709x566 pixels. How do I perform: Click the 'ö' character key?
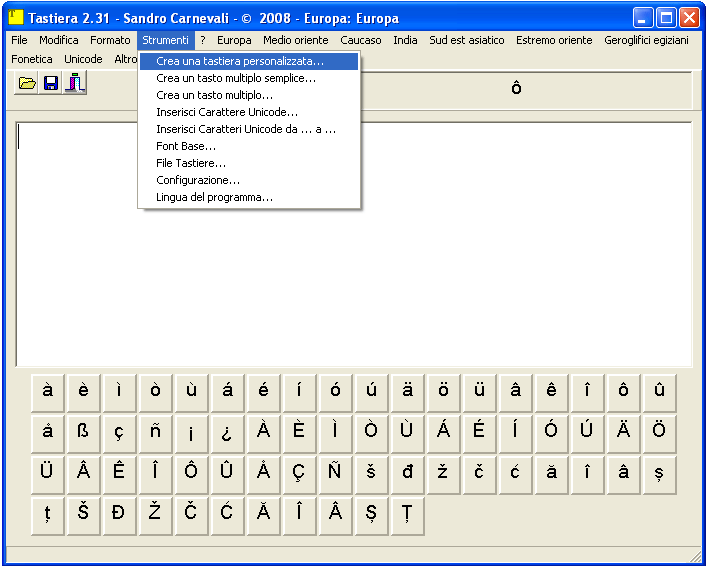443,391
